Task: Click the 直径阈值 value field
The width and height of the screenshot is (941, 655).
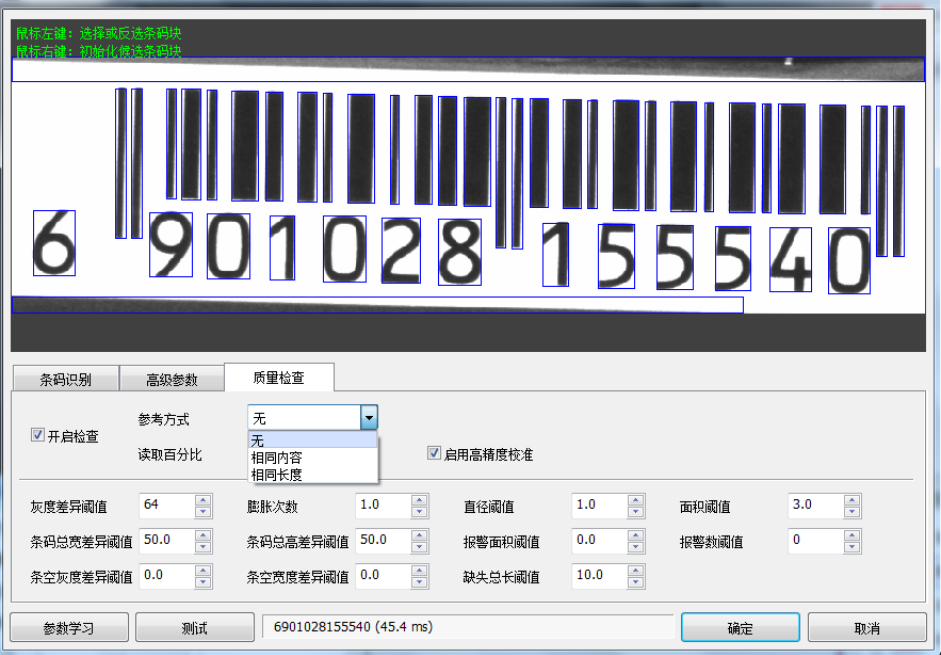Action: [x=600, y=506]
